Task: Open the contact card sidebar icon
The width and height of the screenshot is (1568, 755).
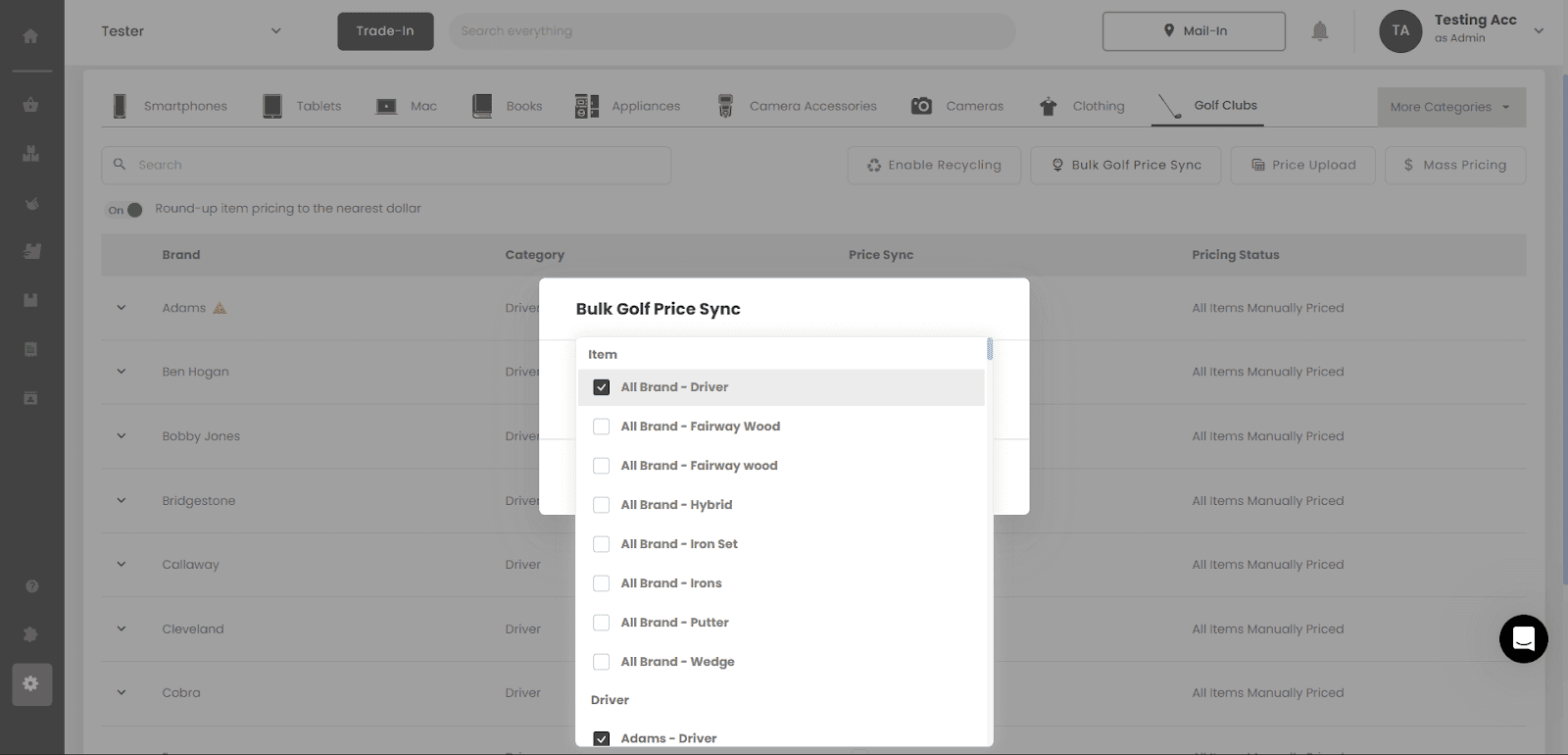Action: (x=31, y=398)
